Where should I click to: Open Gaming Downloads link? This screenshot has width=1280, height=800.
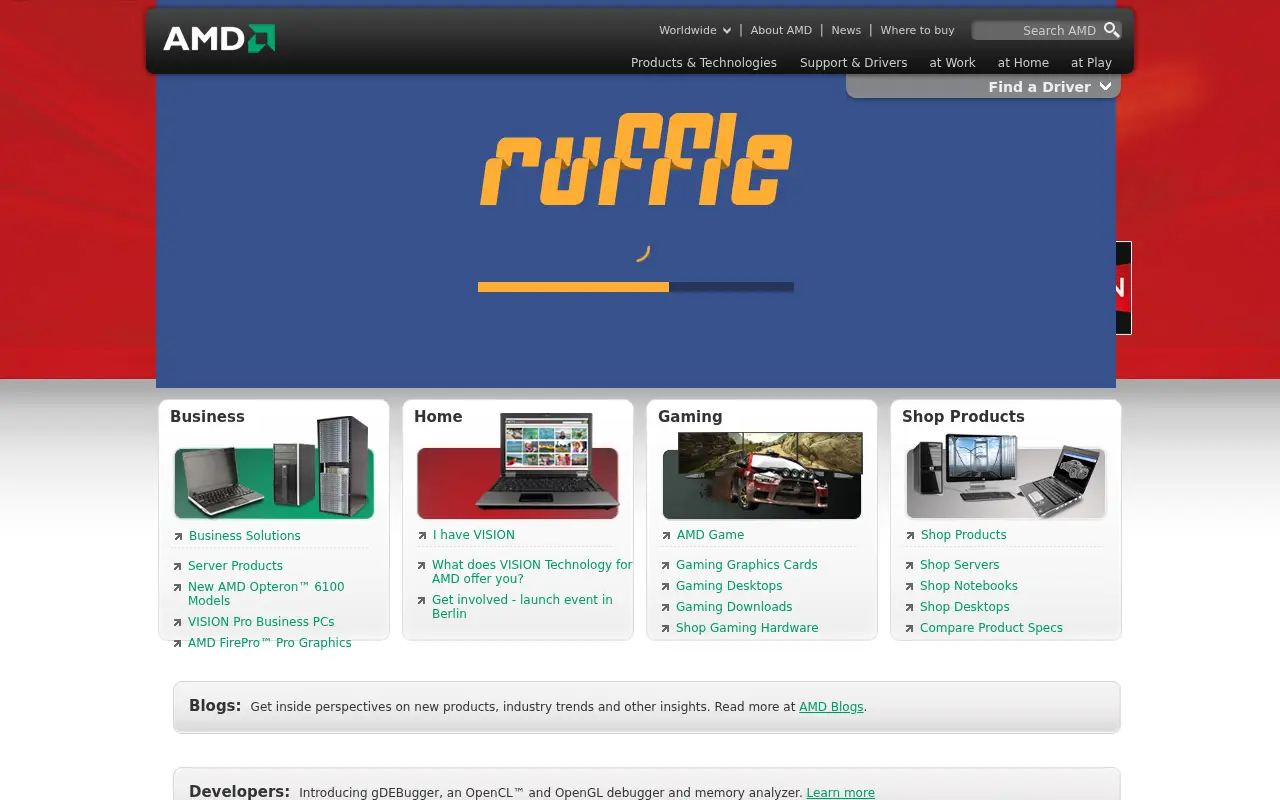(734, 607)
